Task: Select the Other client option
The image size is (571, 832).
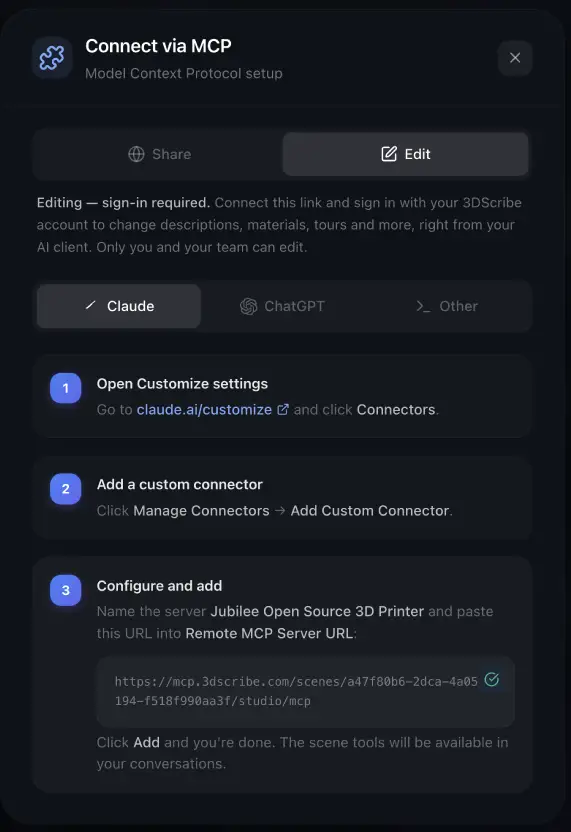Action: click(x=447, y=306)
